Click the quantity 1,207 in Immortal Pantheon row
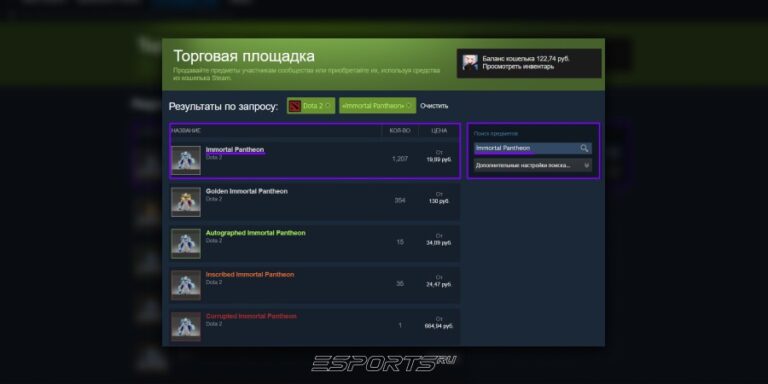Viewport: 768px width, 384px height. (x=400, y=159)
